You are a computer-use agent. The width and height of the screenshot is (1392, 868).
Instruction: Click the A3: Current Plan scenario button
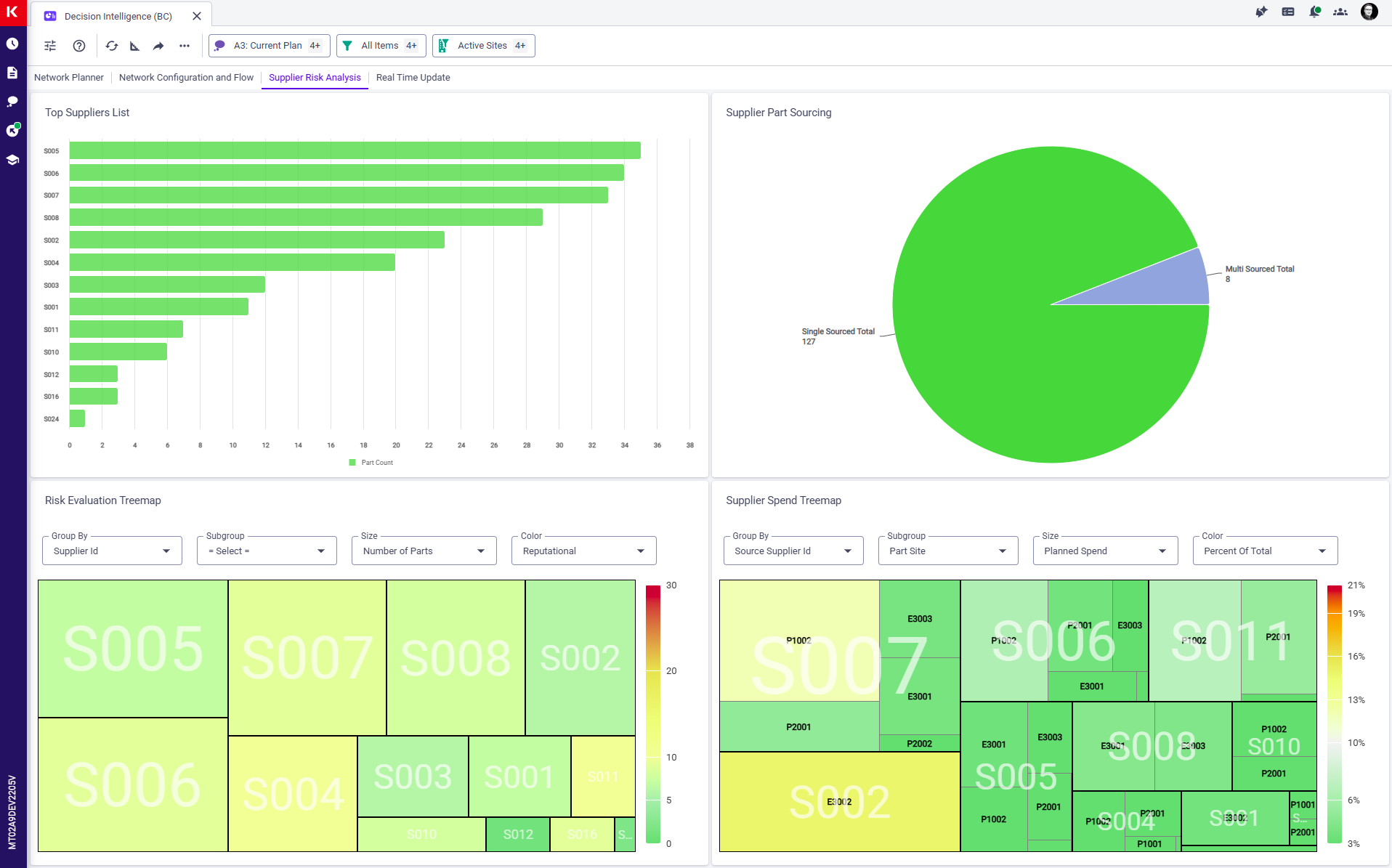click(x=269, y=46)
